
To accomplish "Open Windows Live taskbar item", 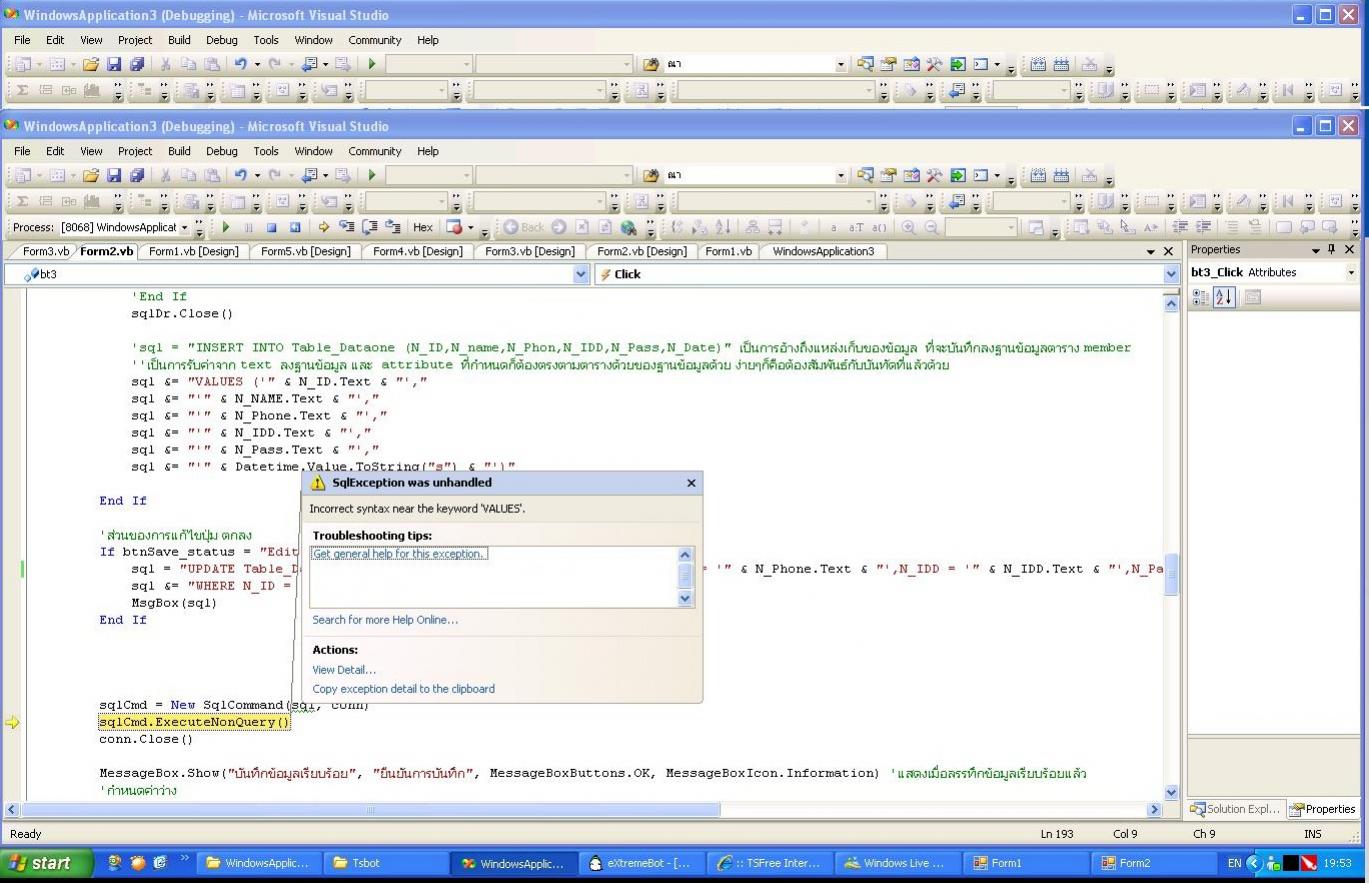I will [x=896, y=863].
